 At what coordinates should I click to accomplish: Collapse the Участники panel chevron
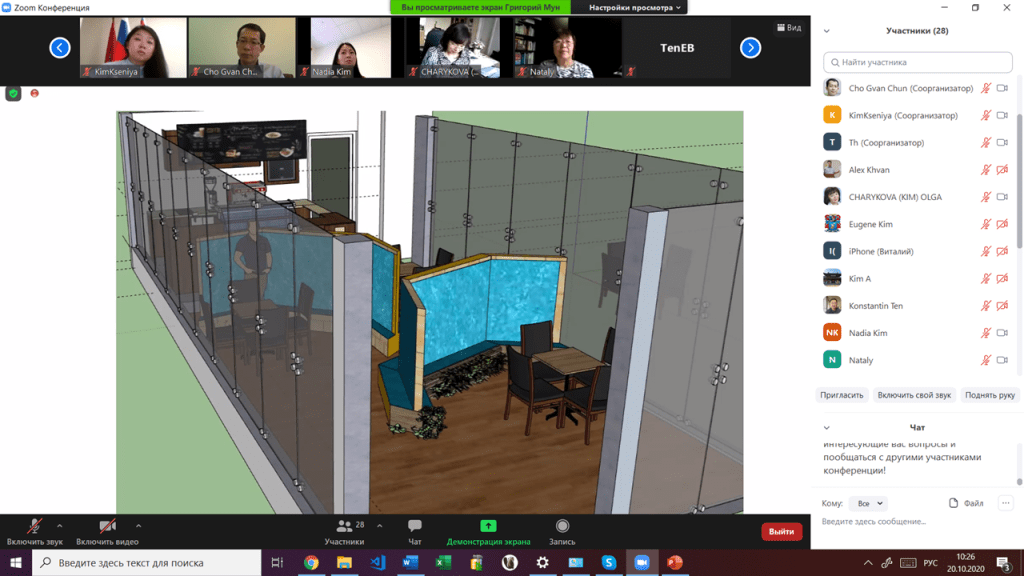click(827, 31)
